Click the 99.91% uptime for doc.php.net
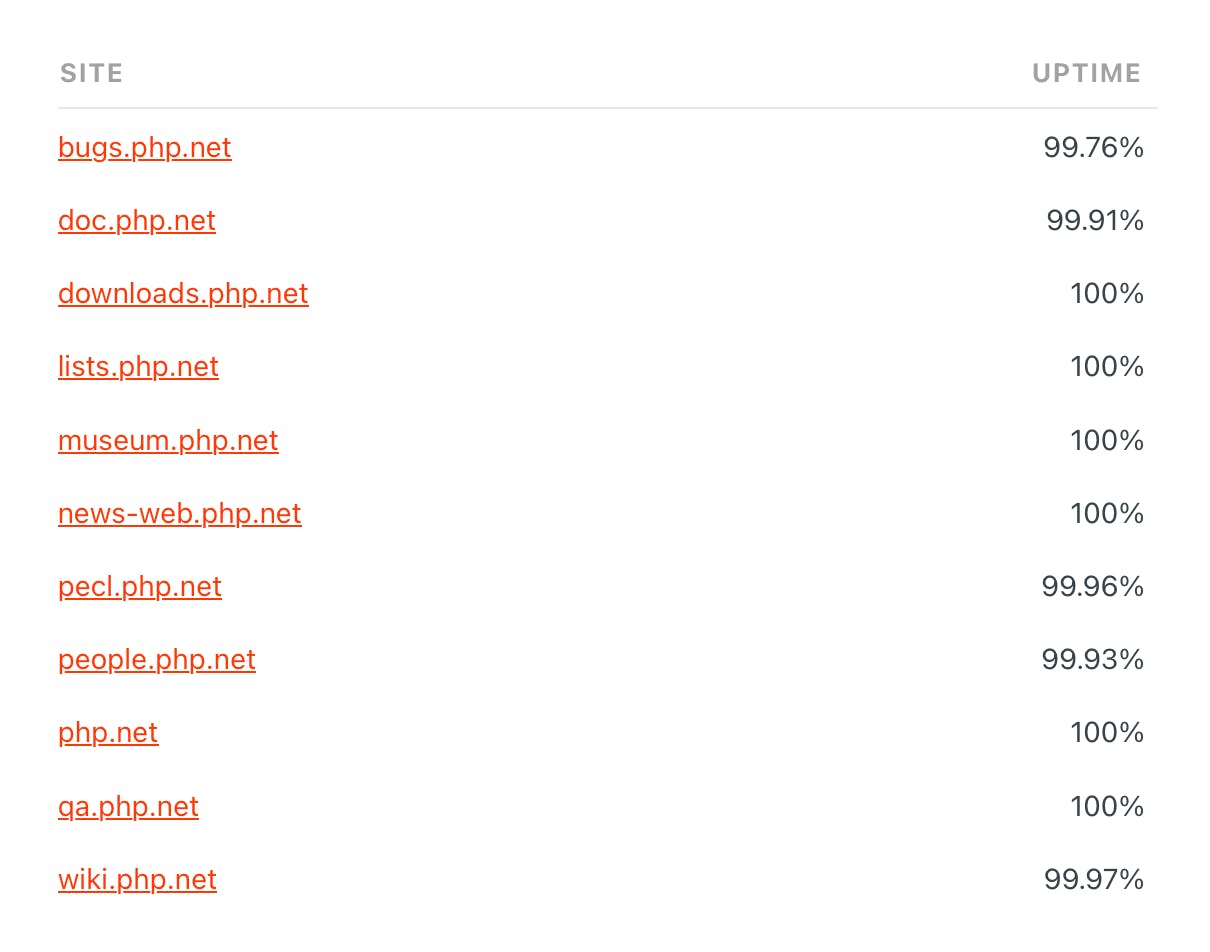1210x952 pixels. [1095, 221]
